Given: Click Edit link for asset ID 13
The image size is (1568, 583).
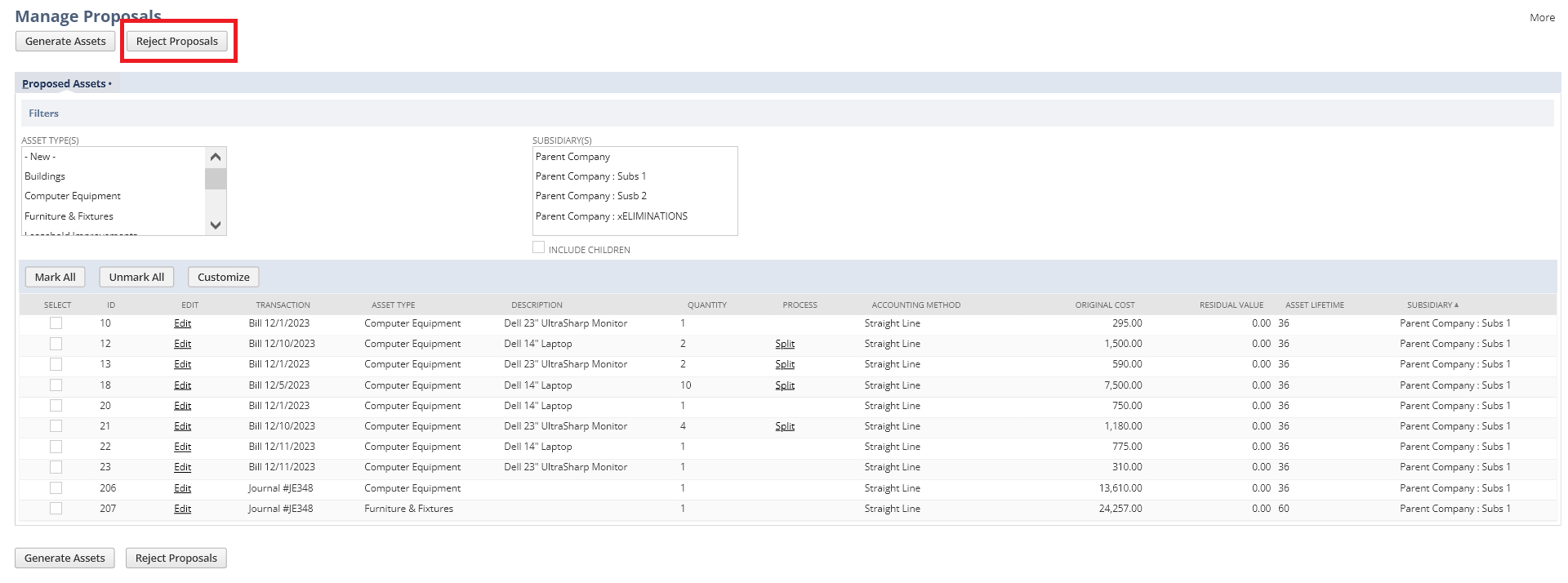Looking at the screenshot, I should tap(182, 364).
